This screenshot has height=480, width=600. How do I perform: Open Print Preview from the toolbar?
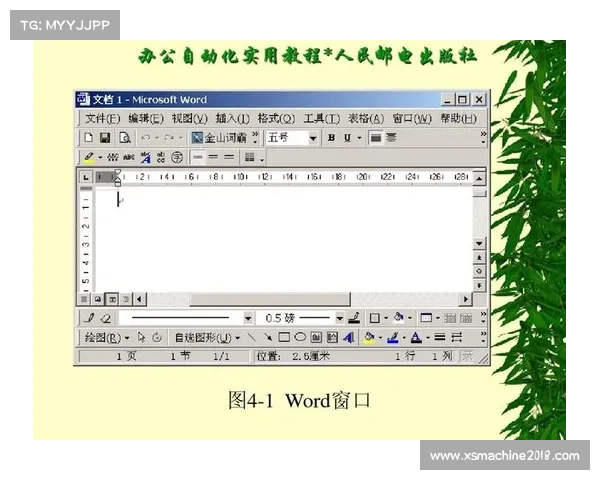pyautogui.click(x=125, y=137)
